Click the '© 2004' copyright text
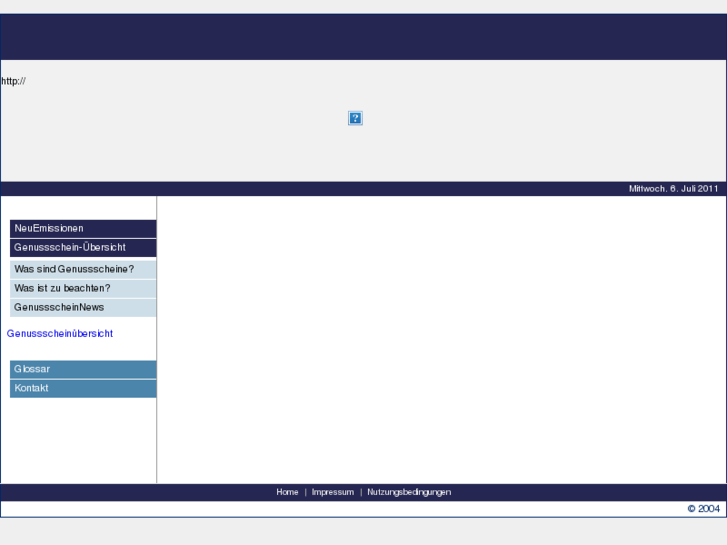727x545 pixels. [703, 509]
